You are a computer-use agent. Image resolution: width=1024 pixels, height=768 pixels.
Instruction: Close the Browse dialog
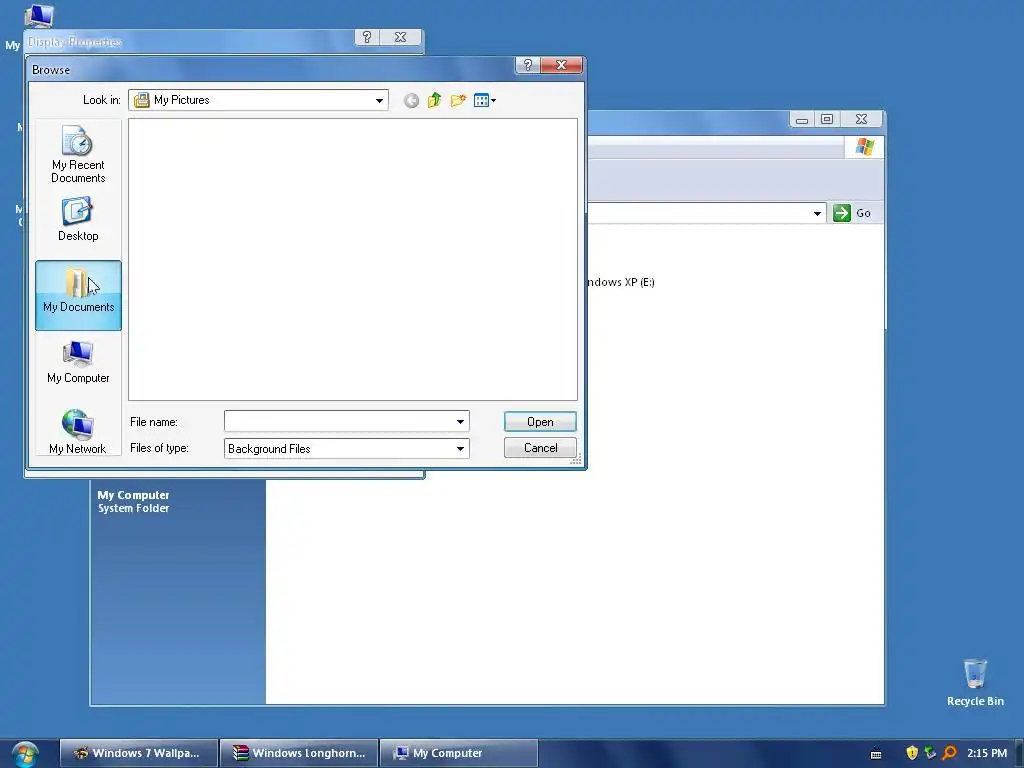click(x=561, y=65)
